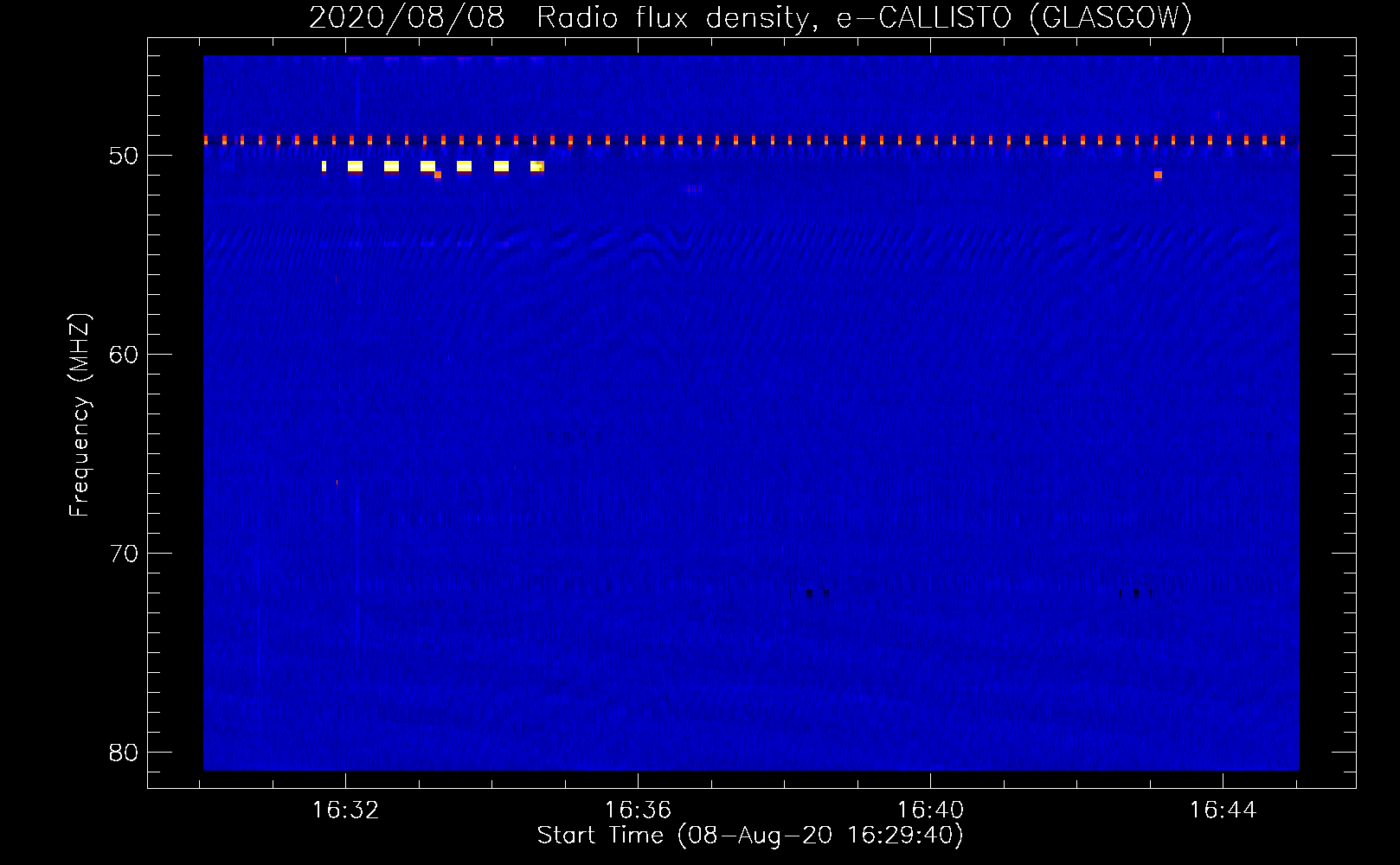
Task: Click the 16:40 time tick label
Action: pyautogui.click(x=930, y=811)
